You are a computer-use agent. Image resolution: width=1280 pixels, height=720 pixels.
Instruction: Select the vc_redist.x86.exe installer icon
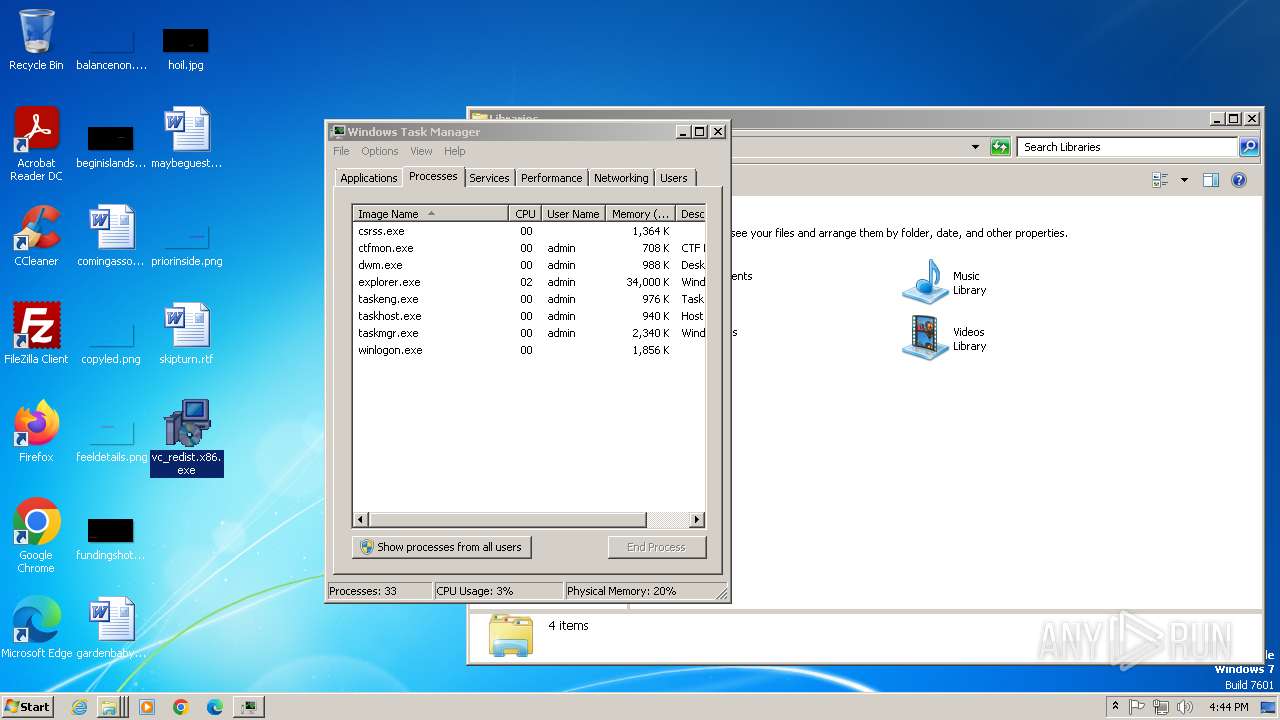point(187,438)
